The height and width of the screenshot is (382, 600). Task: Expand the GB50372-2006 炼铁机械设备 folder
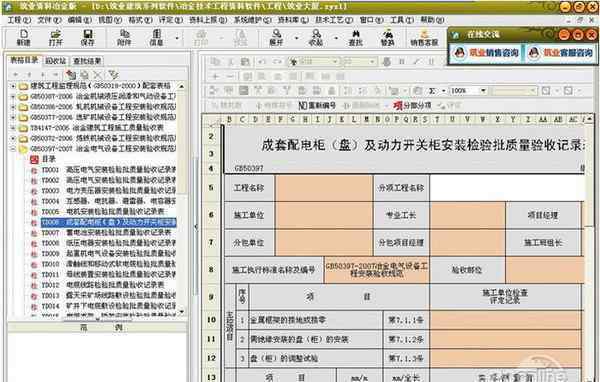[14, 138]
